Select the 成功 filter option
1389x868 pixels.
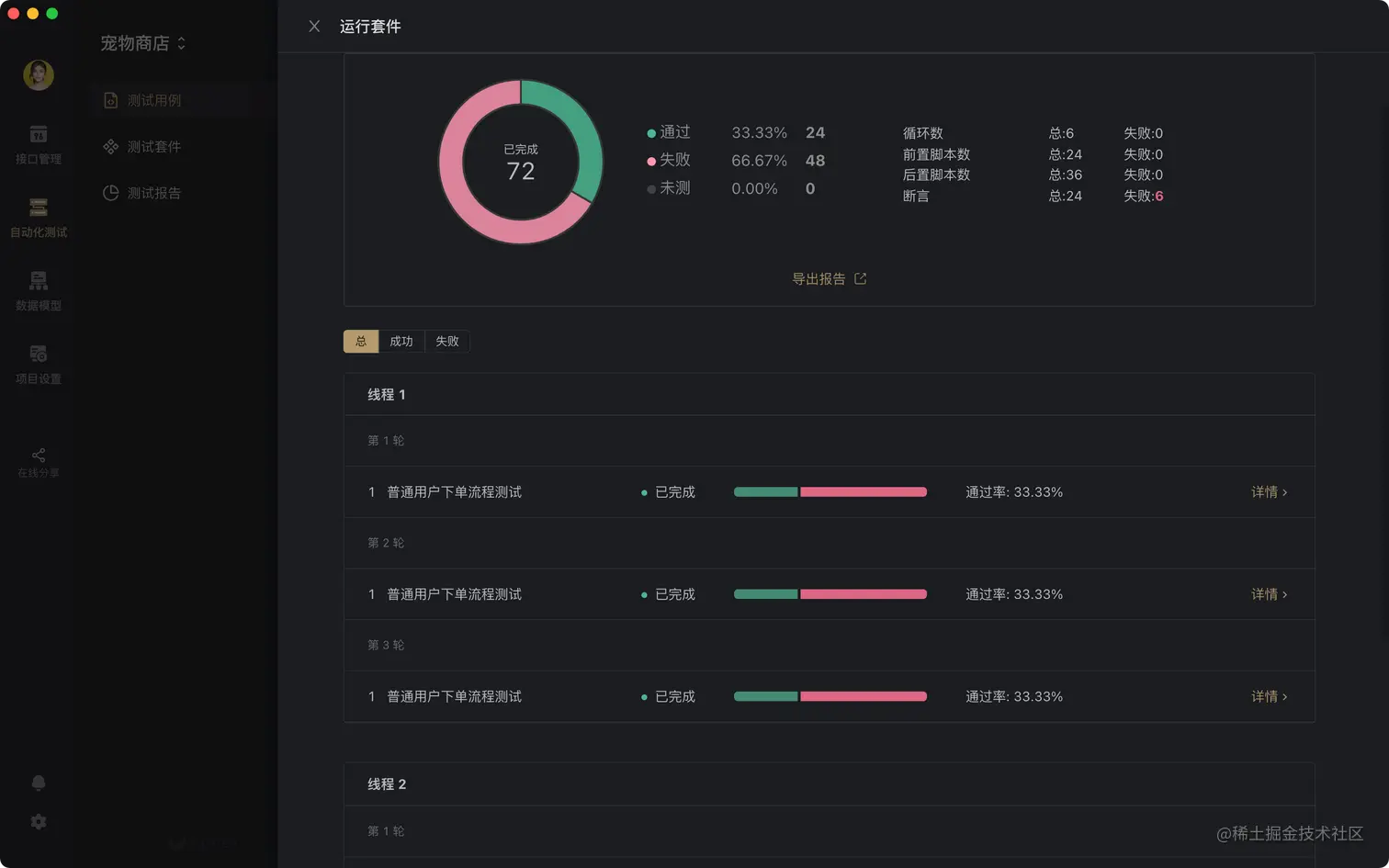click(401, 341)
